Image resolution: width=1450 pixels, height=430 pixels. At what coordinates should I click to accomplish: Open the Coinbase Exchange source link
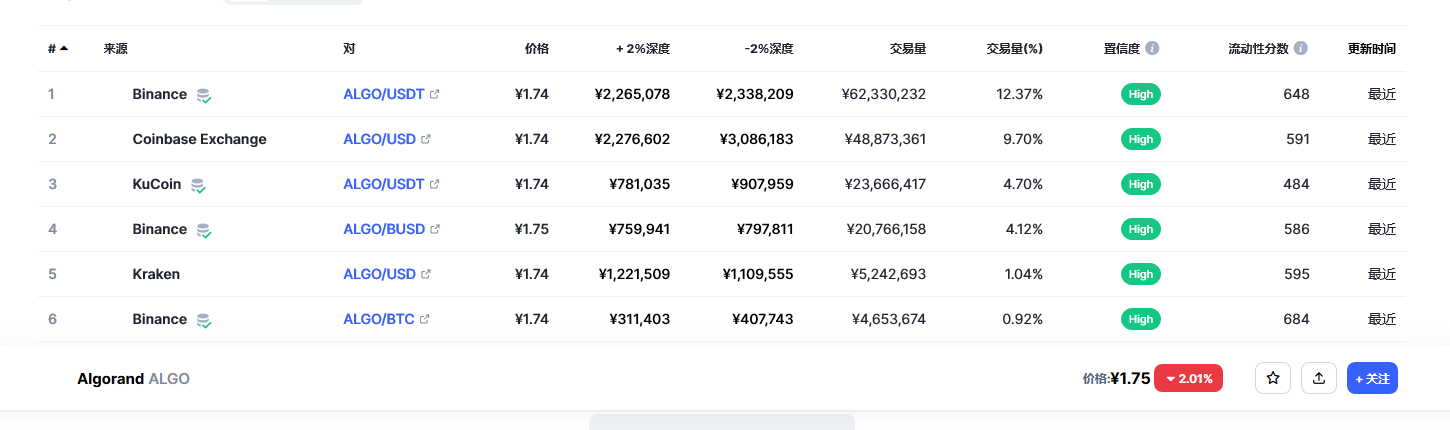tap(199, 139)
